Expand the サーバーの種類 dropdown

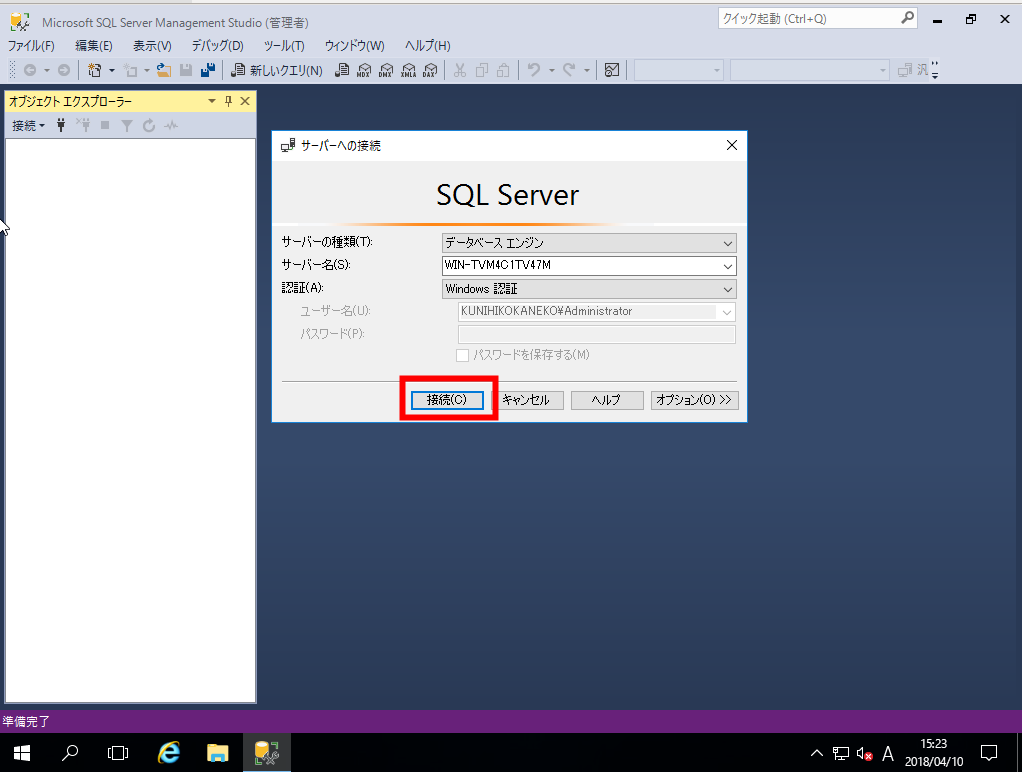727,243
